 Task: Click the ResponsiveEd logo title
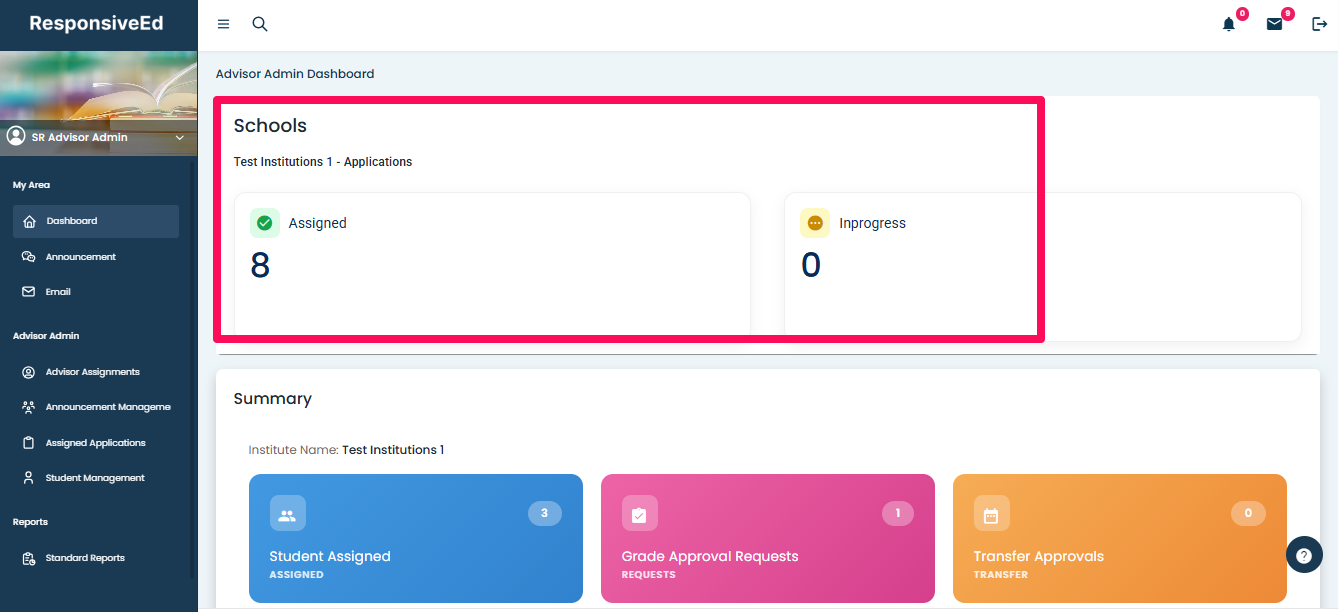[97, 24]
